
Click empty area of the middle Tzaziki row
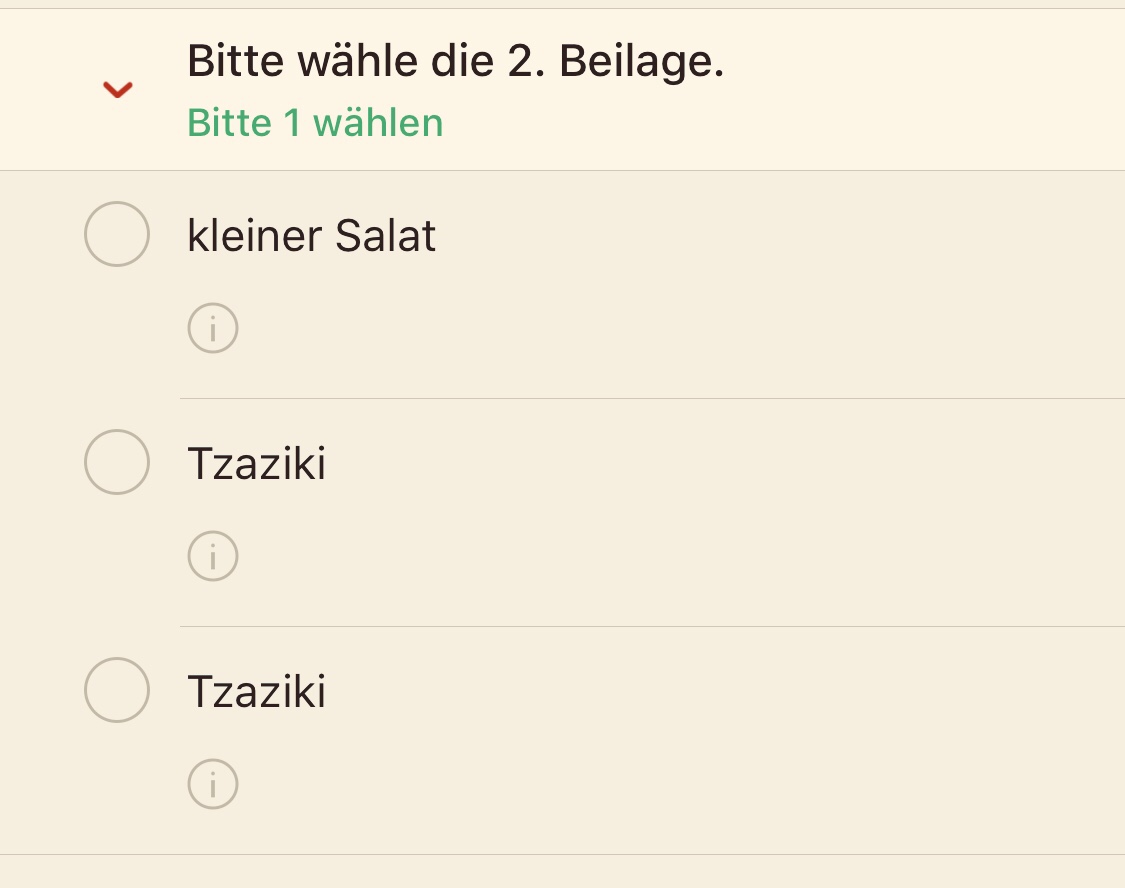[750, 464]
